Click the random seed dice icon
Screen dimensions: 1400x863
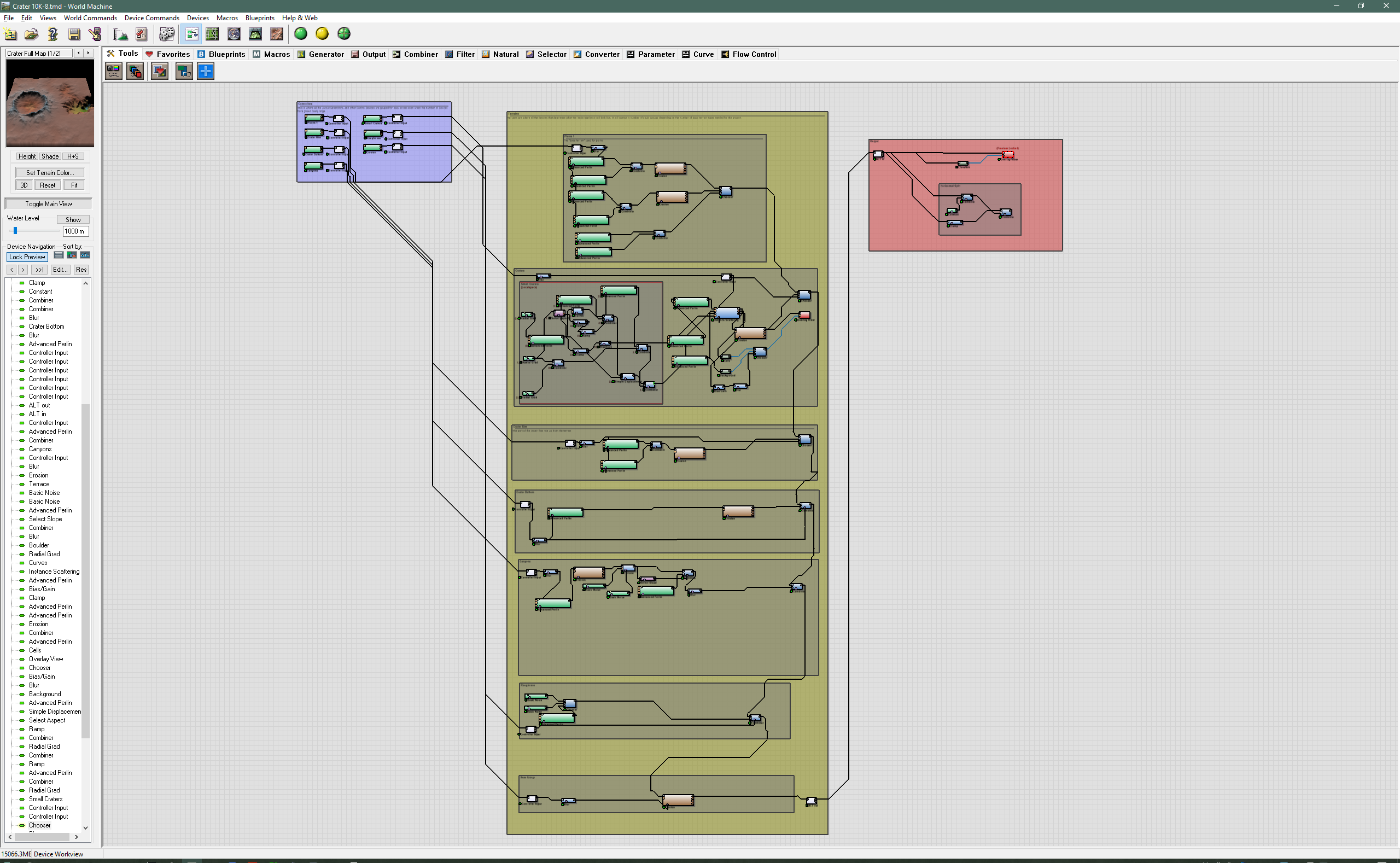[x=167, y=34]
